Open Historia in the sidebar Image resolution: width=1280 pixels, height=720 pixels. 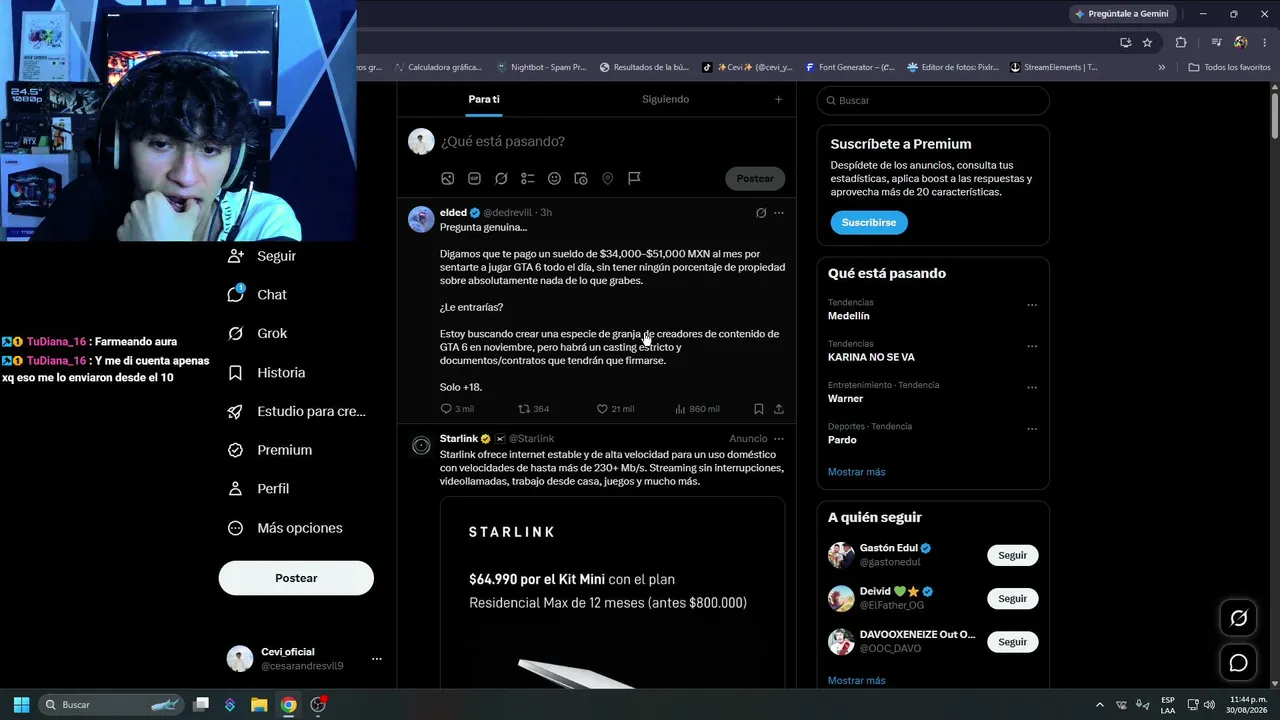pyautogui.click(x=266, y=373)
